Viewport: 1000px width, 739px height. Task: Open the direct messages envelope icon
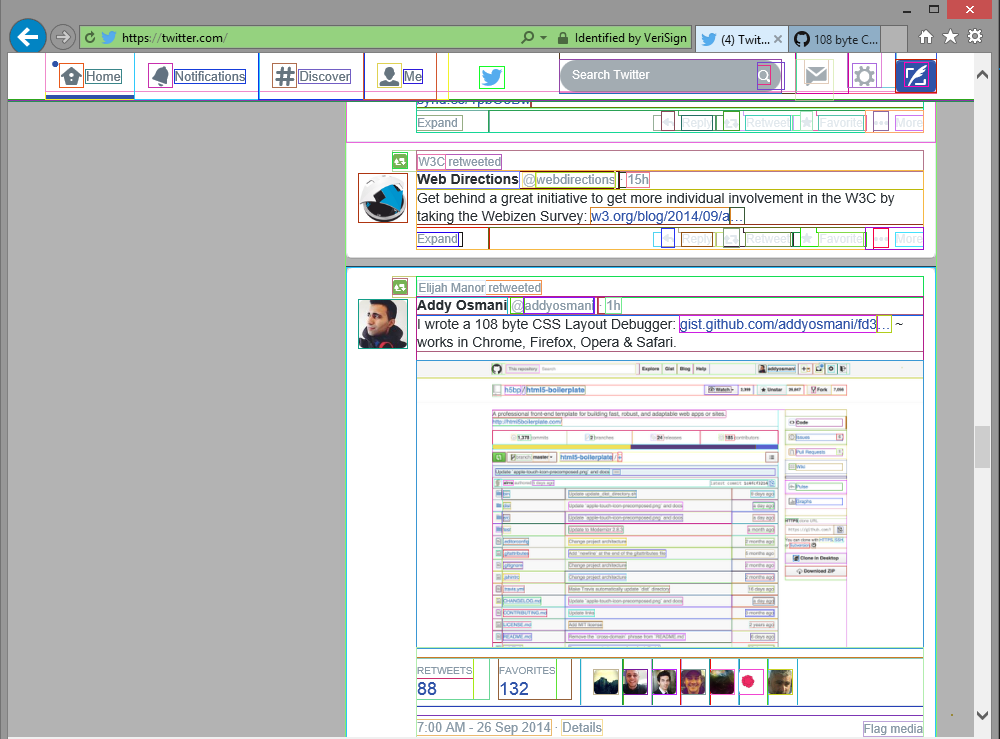(816, 76)
